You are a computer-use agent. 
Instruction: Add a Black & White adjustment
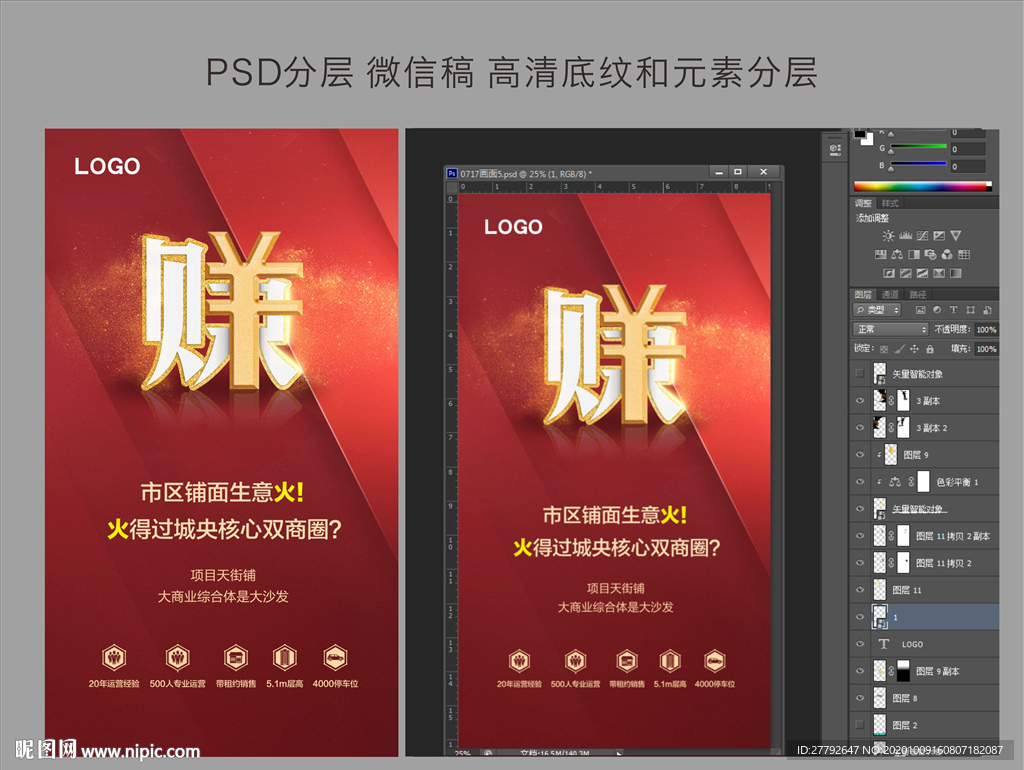click(x=914, y=255)
